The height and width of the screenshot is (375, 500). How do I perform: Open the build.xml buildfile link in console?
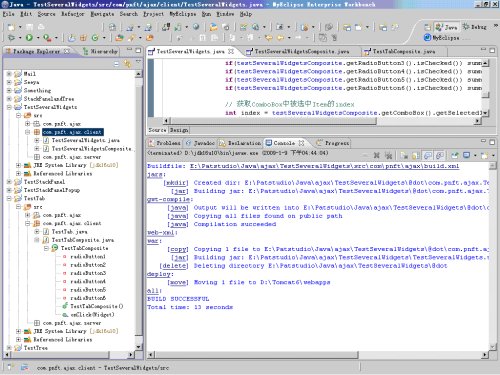click(324, 166)
